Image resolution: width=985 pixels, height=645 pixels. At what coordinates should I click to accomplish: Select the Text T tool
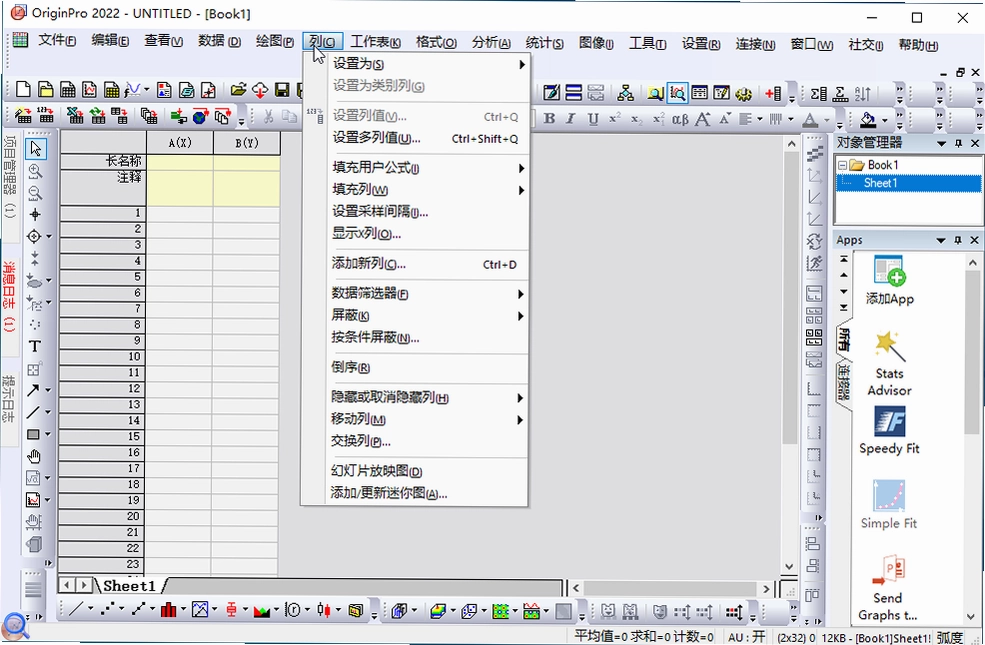pos(34,346)
